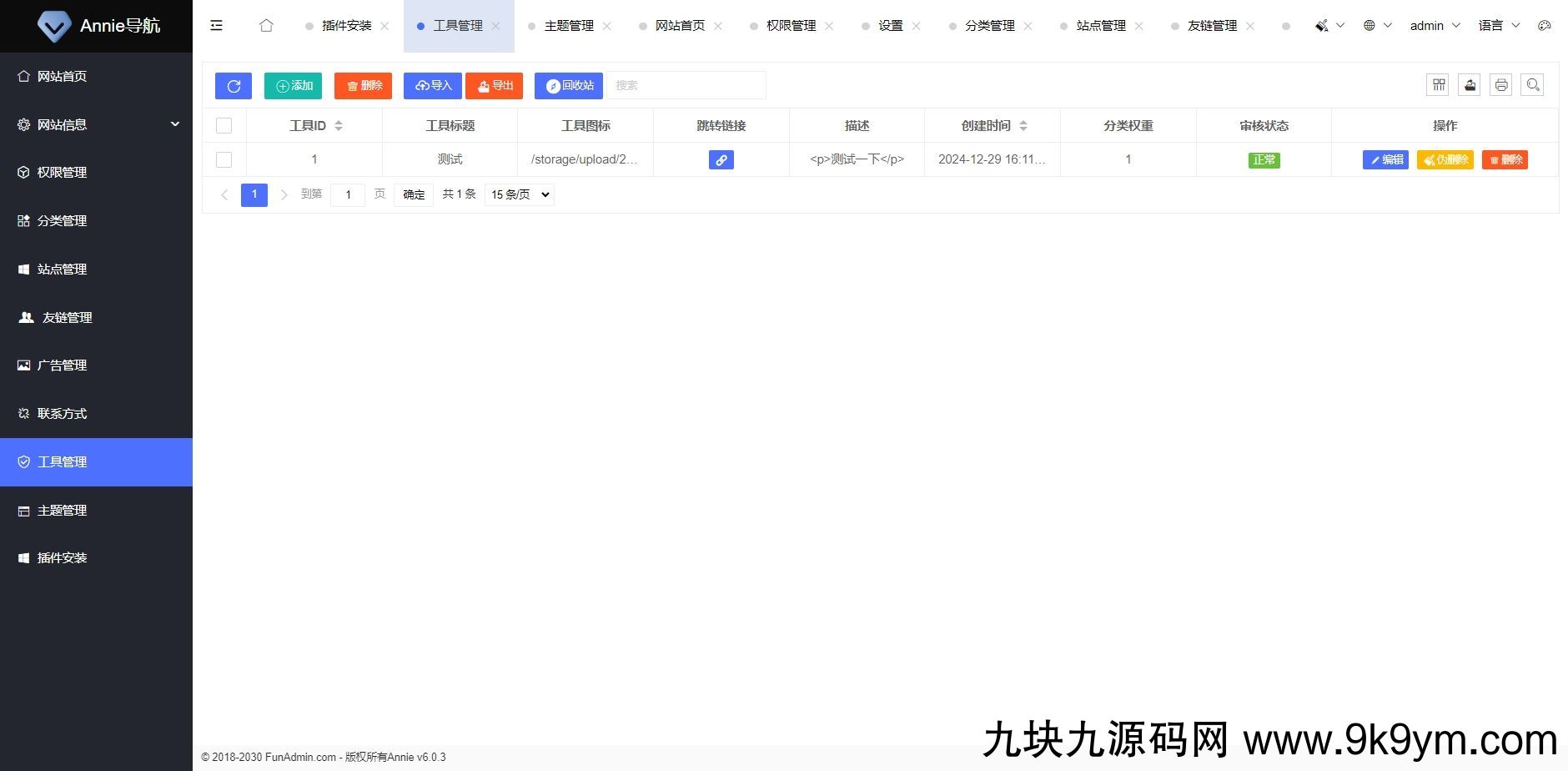Close the 友链管理 tab
This screenshot has width=1568, height=771.
(x=1250, y=26)
